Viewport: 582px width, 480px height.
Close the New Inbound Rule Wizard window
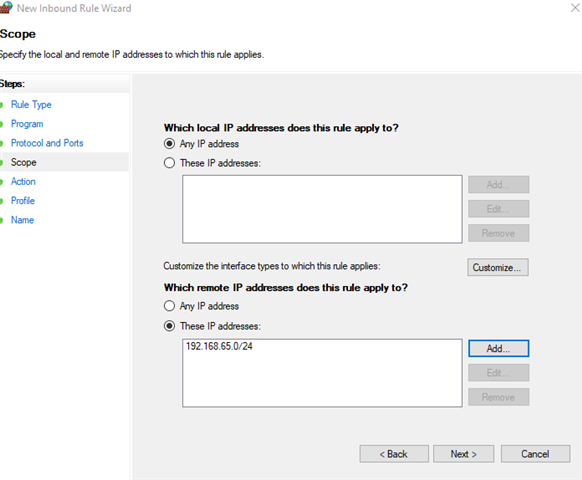coord(575,7)
